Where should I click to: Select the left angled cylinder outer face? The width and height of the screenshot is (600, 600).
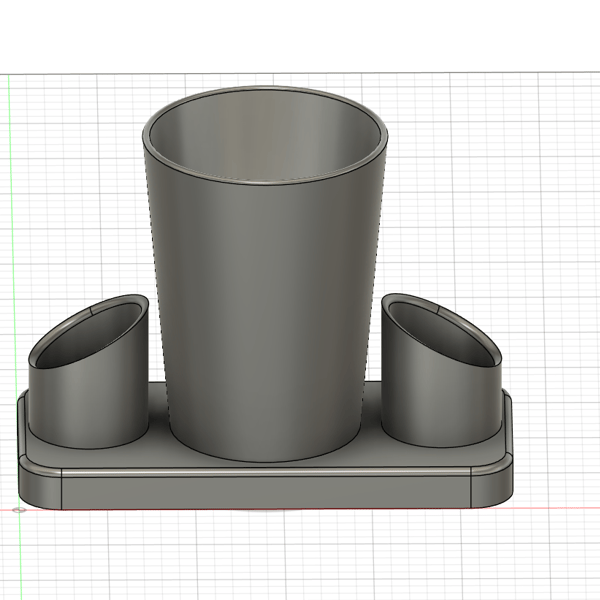pos(90,406)
